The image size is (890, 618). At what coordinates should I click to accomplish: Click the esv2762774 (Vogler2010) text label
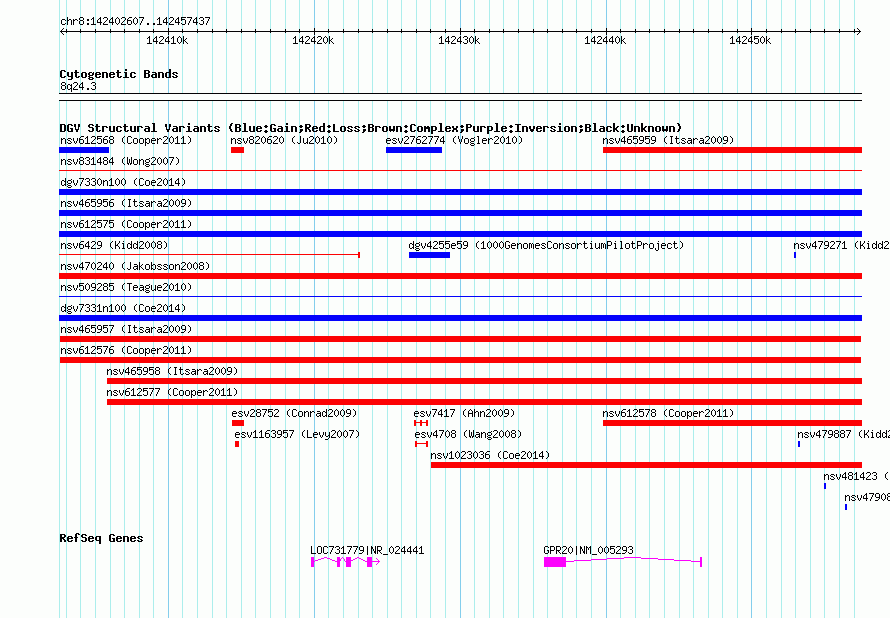coord(454,140)
